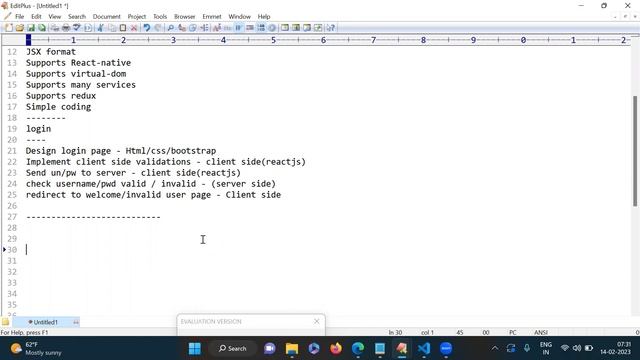Click the Print toolbar icon
640x360 pixels.
pos(66,28)
